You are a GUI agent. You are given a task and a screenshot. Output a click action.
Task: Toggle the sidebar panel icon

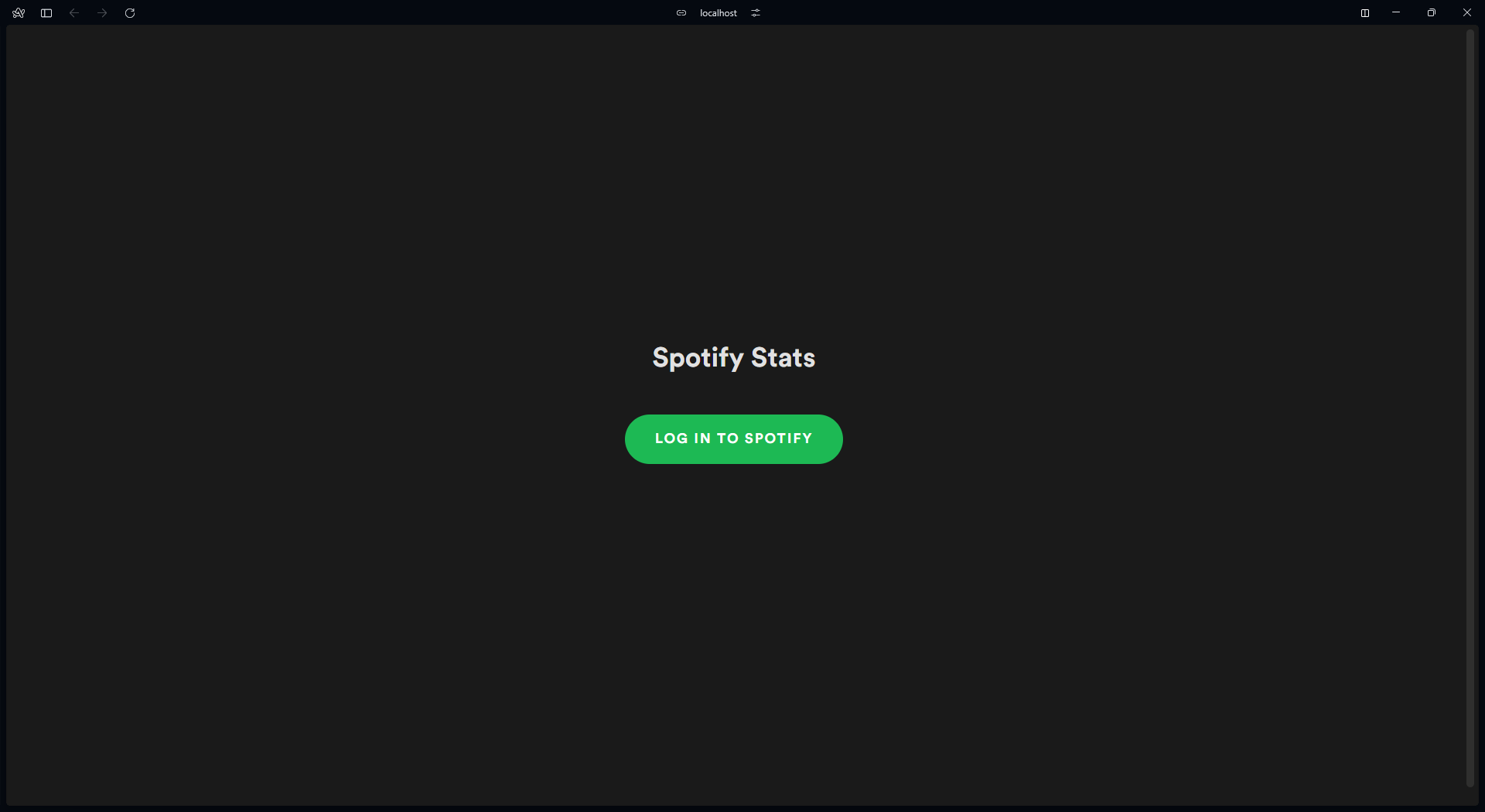46,13
